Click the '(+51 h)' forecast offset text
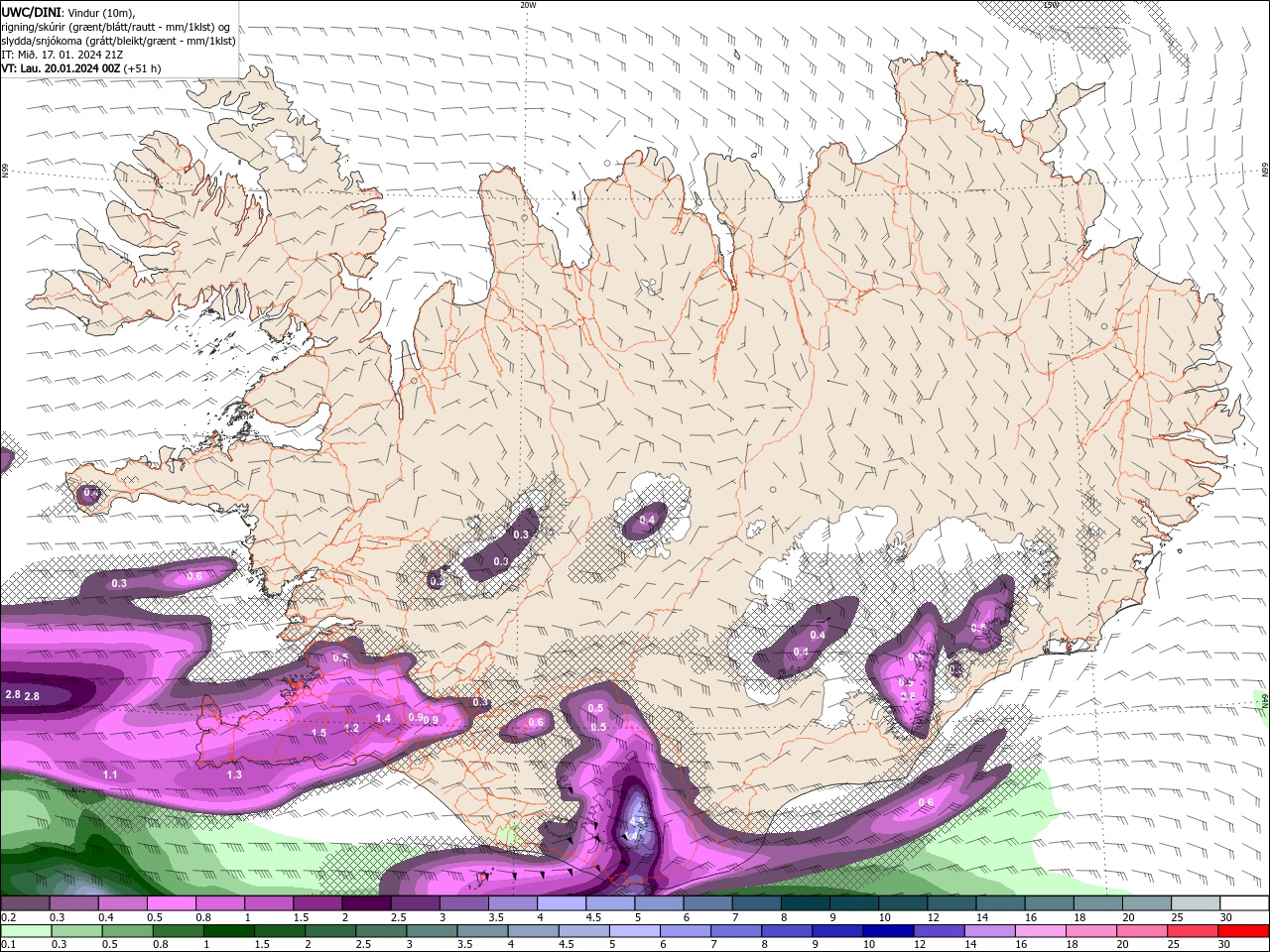This screenshot has width=1270, height=952. 143,68
